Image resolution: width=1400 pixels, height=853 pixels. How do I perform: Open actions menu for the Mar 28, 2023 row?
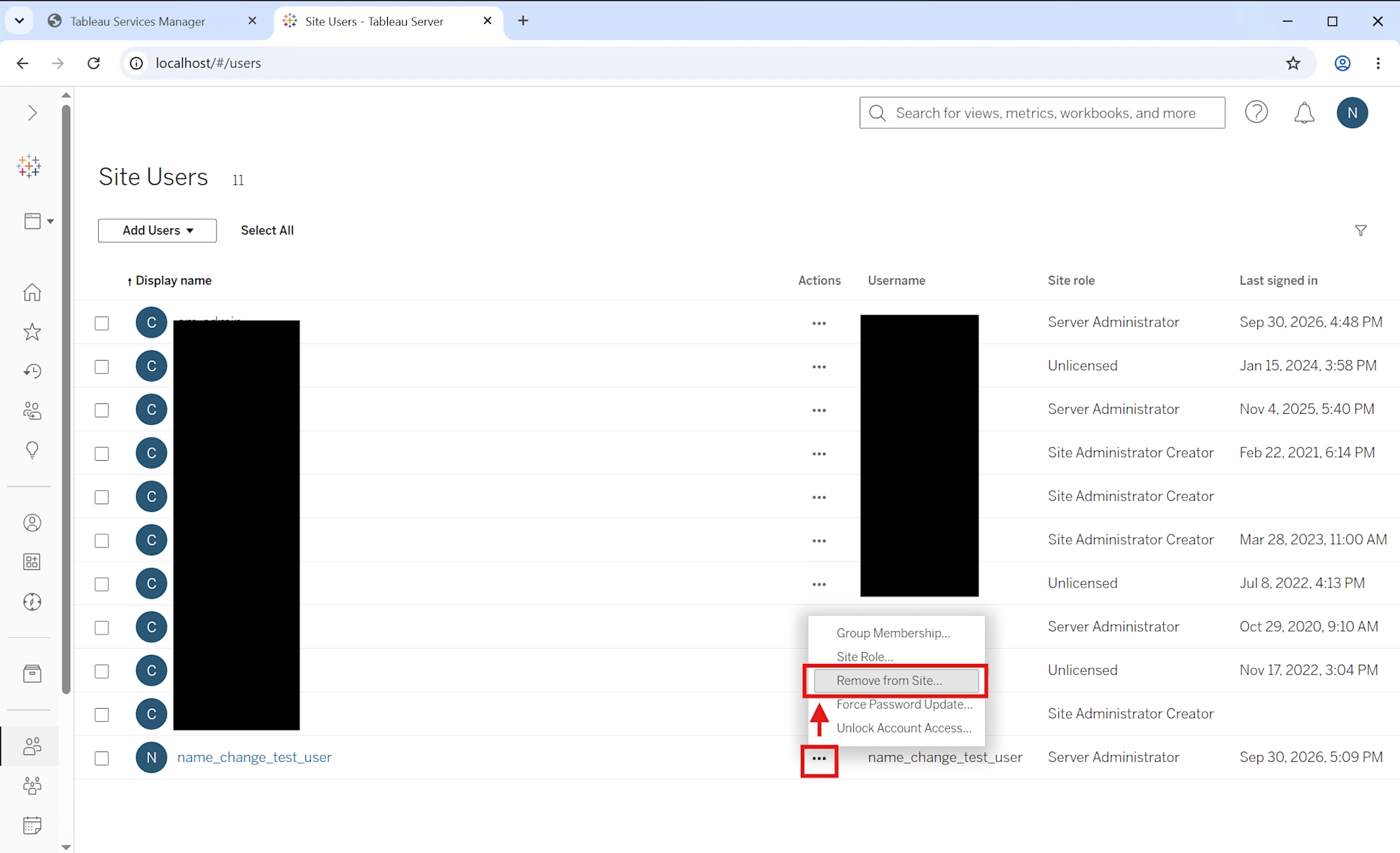(x=819, y=541)
